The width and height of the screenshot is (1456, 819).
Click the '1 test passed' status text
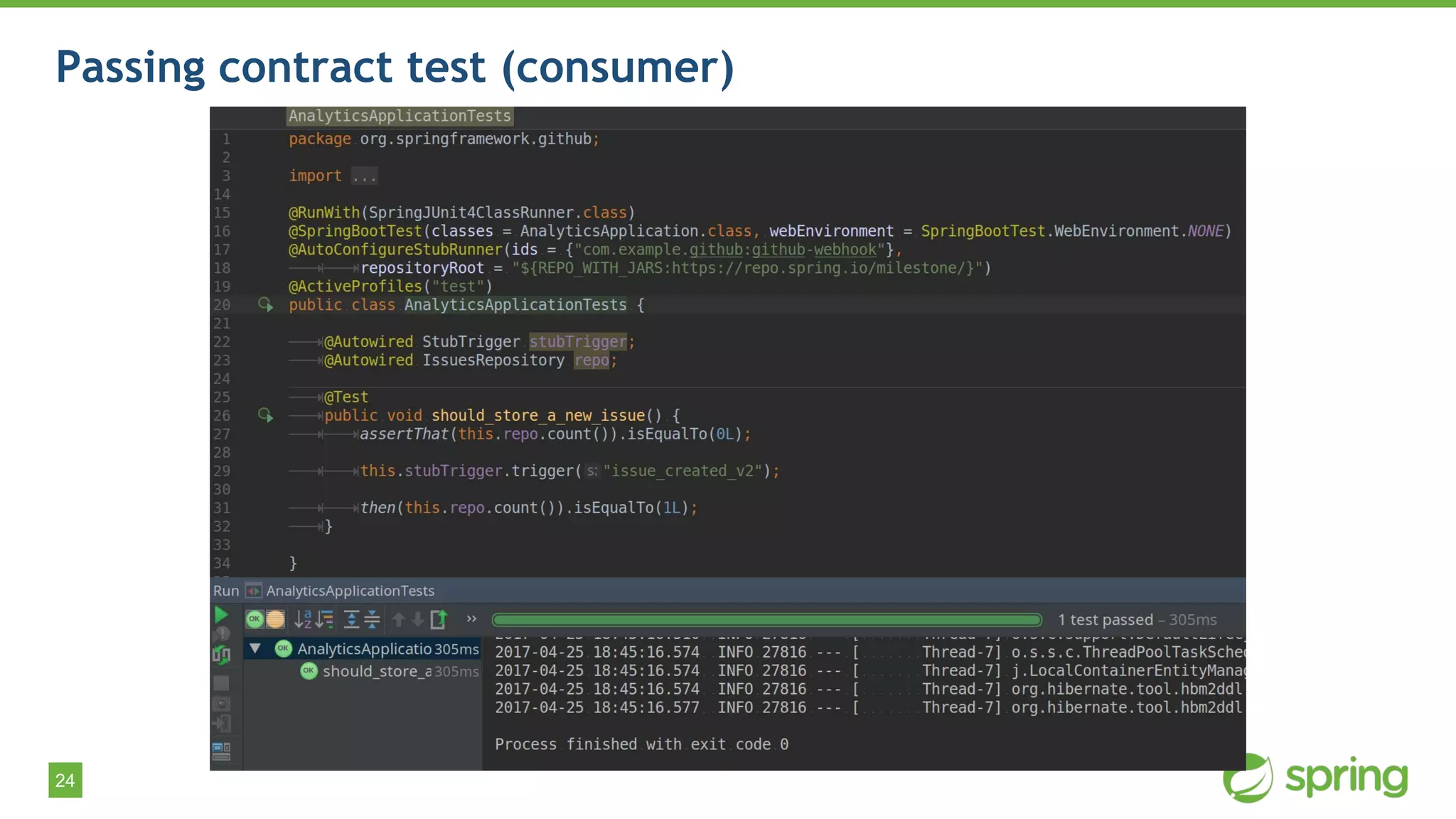tap(1106, 620)
